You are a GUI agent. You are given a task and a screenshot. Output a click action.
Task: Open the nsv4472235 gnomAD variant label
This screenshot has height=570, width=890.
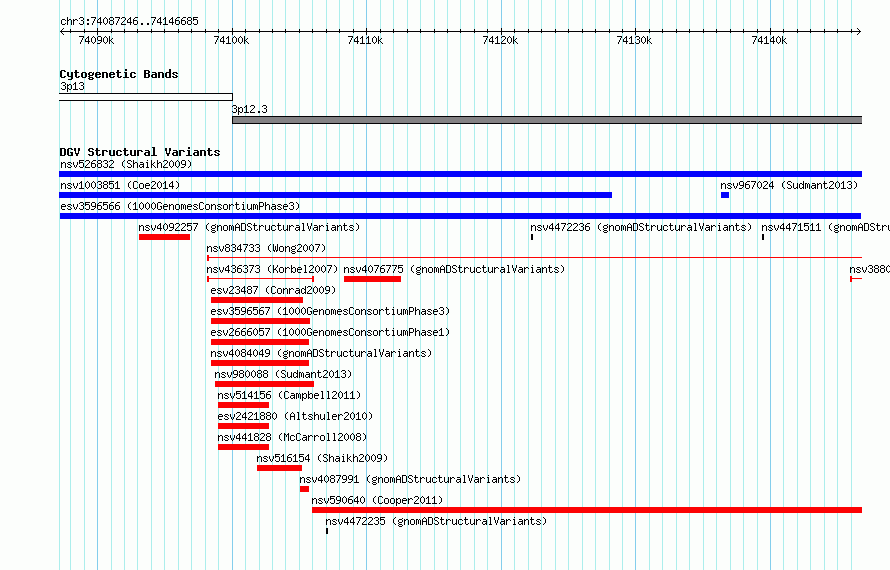[436, 521]
